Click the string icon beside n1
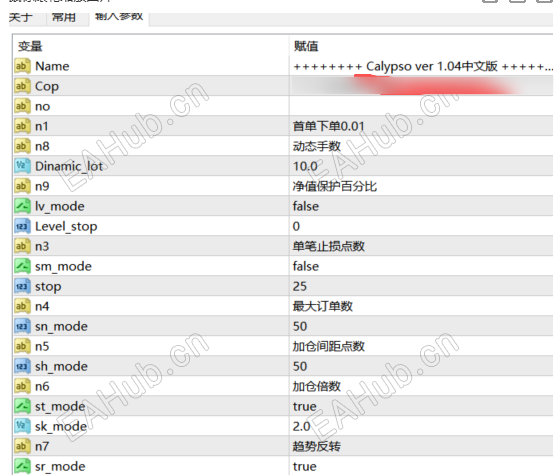Image resolution: width=560 pixels, height=475 pixels. coord(22,126)
